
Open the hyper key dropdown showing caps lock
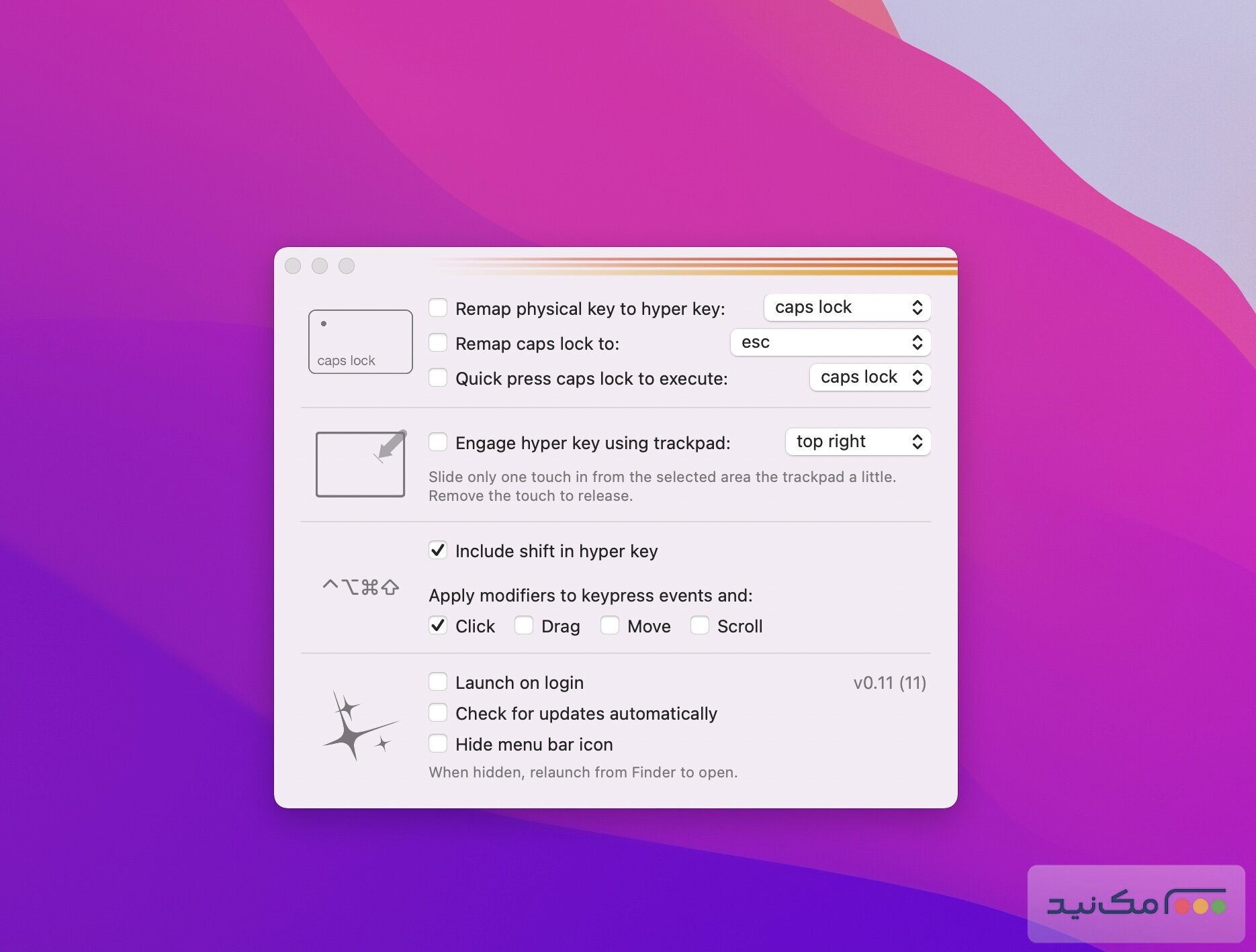(846, 307)
